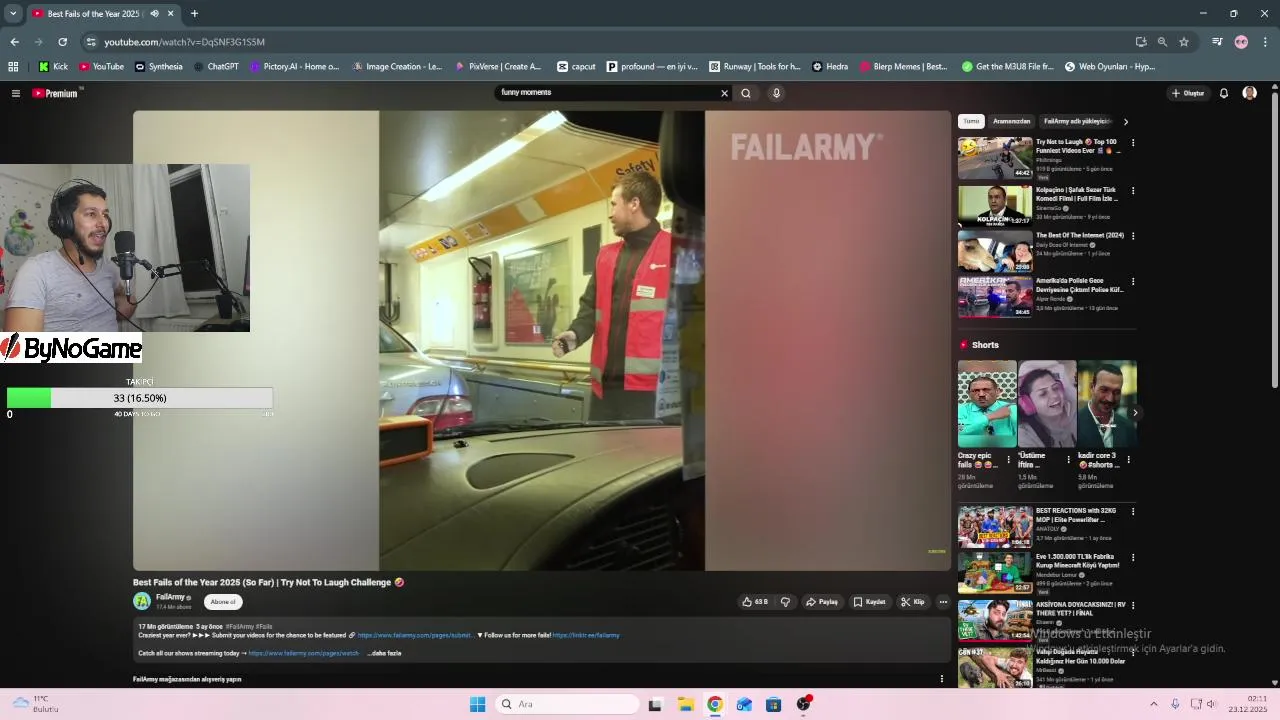The image size is (1280, 720).
Task: Open options for 'Amerika'da Polisle Gece' video
Action: tap(1133, 282)
